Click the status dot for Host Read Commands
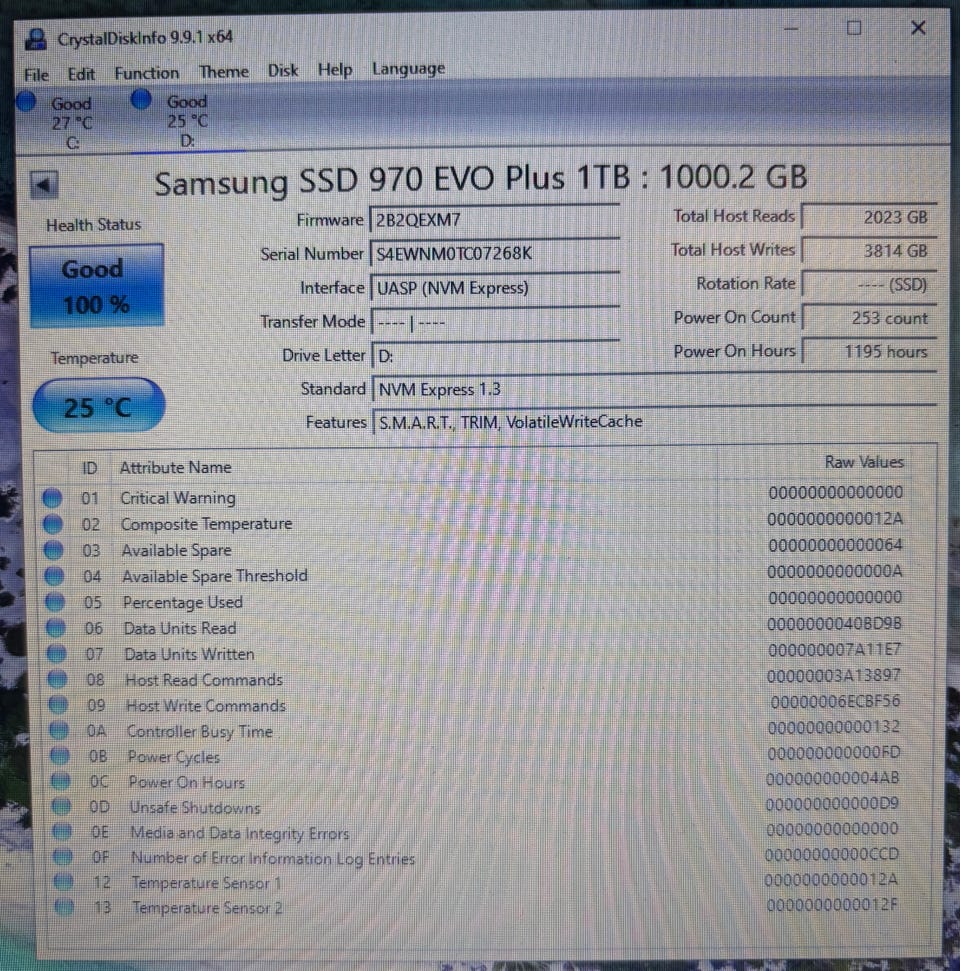This screenshot has height=971, width=960. (x=57, y=679)
